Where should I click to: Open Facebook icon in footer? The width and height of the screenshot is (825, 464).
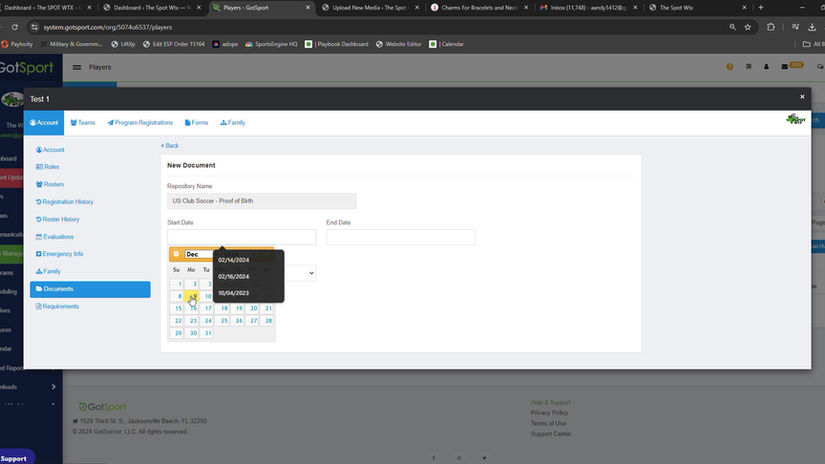pyautogui.click(x=434, y=458)
